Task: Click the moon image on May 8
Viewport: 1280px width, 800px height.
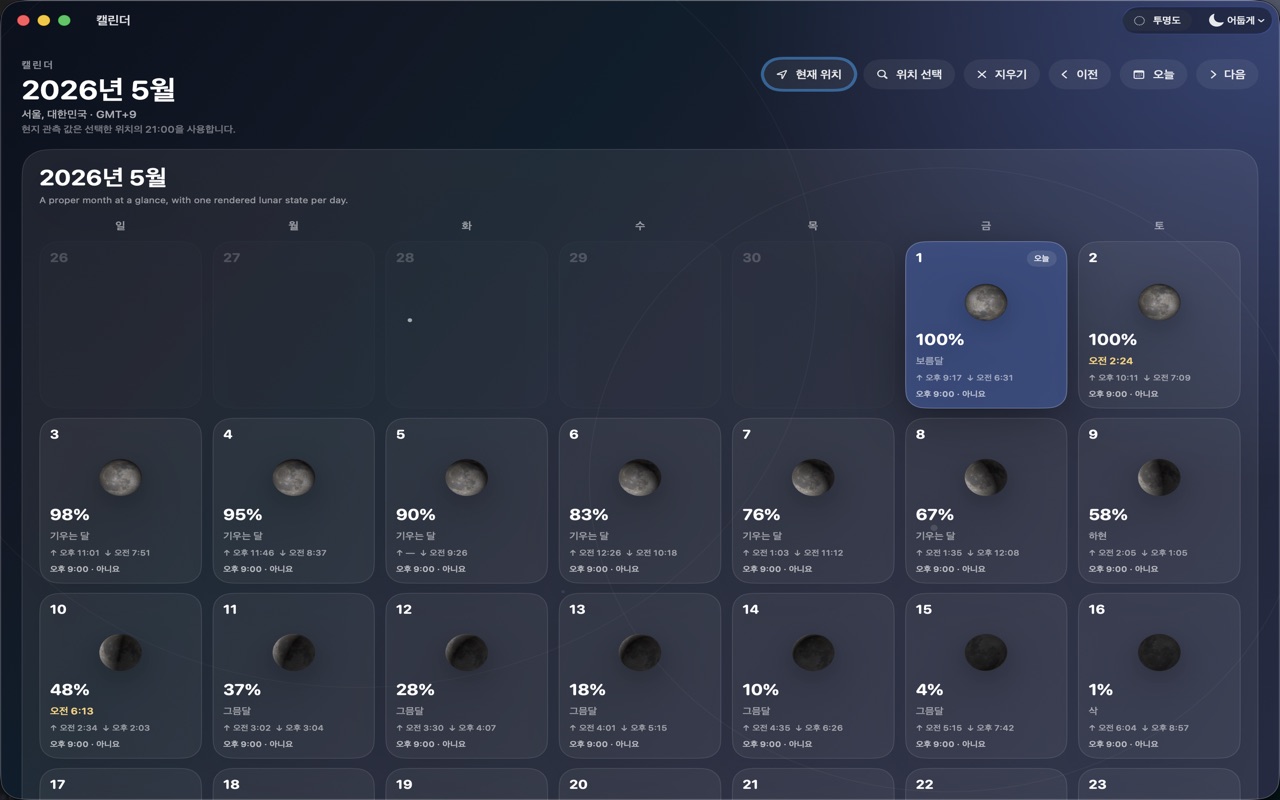Action: [x=986, y=478]
